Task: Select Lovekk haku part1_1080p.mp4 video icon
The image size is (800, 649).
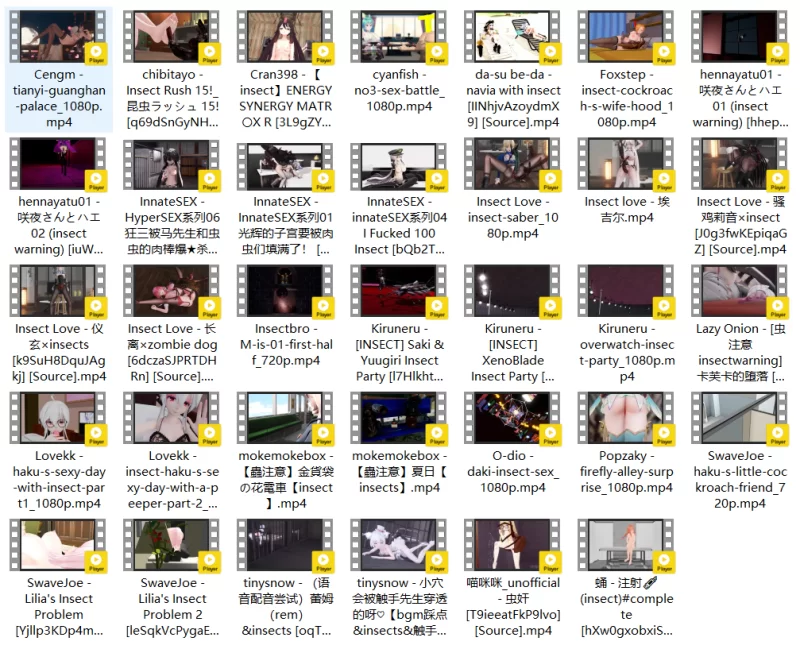Action: point(58,417)
